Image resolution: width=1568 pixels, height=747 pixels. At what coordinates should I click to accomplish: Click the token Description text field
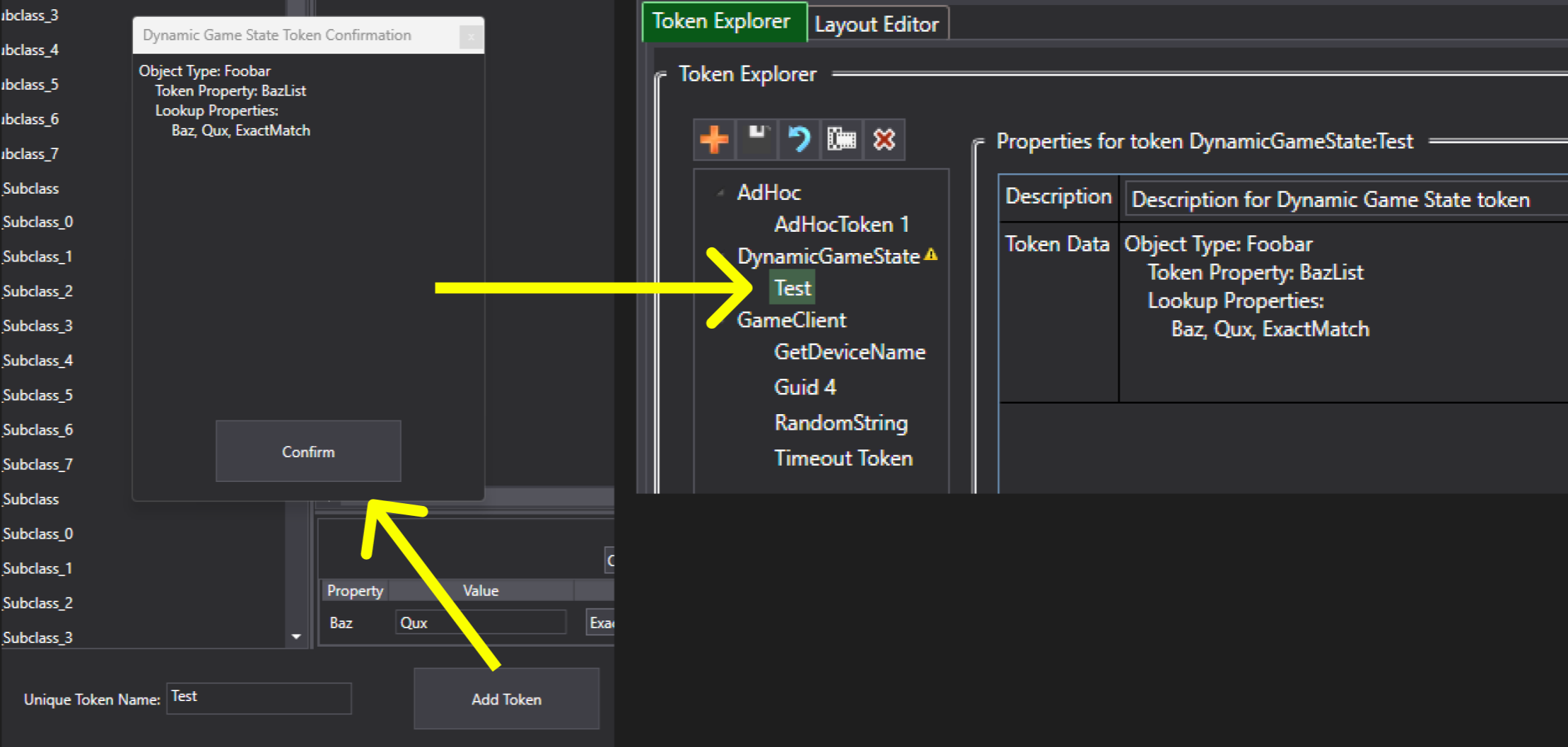point(1343,200)
